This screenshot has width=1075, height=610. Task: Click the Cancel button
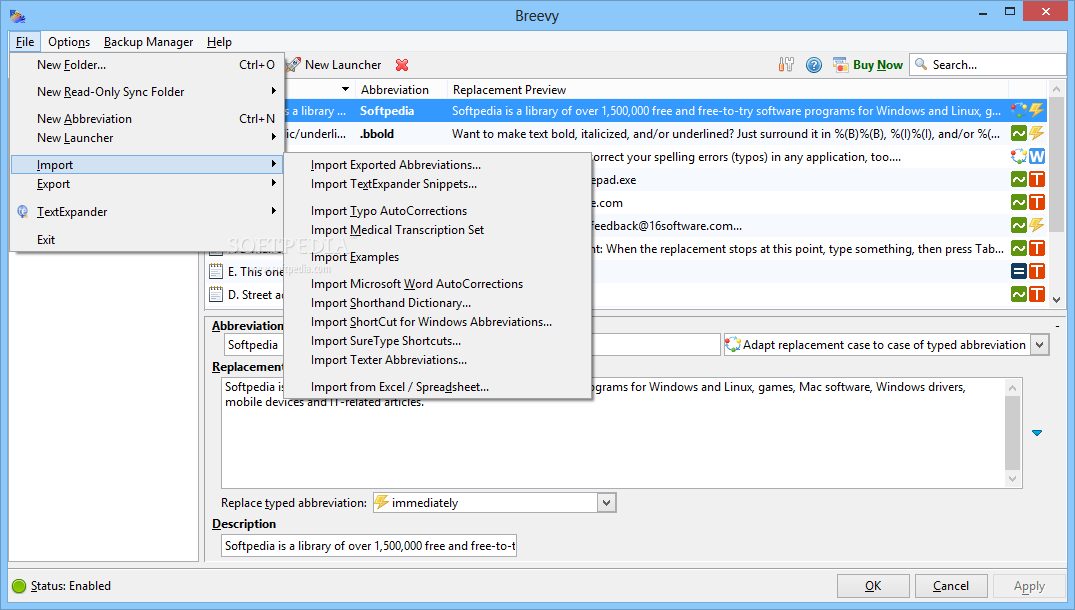coord(951,586)
